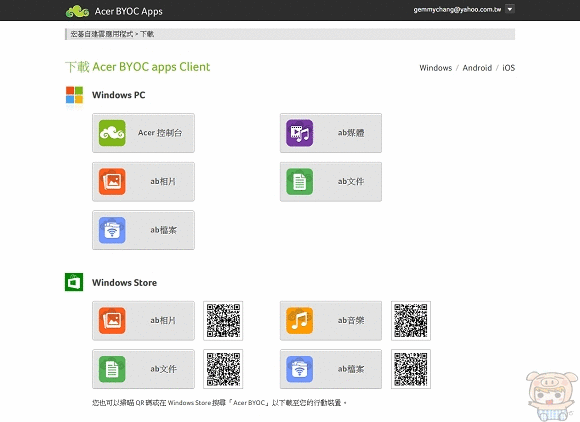Click the QR code next to Windows Store ab相片
580x422 pixels.
[x=223, y=321]
